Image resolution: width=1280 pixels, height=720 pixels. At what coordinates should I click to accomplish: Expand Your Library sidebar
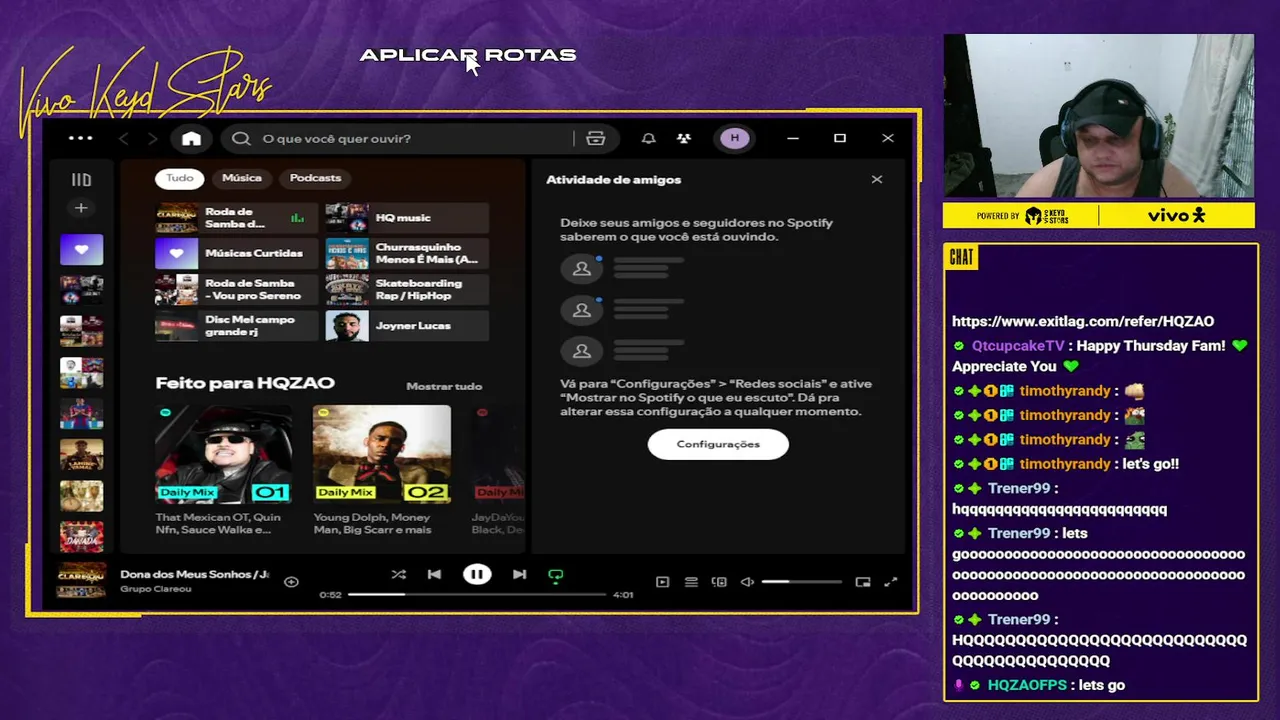pyautogui.click(x=81, y=180)
